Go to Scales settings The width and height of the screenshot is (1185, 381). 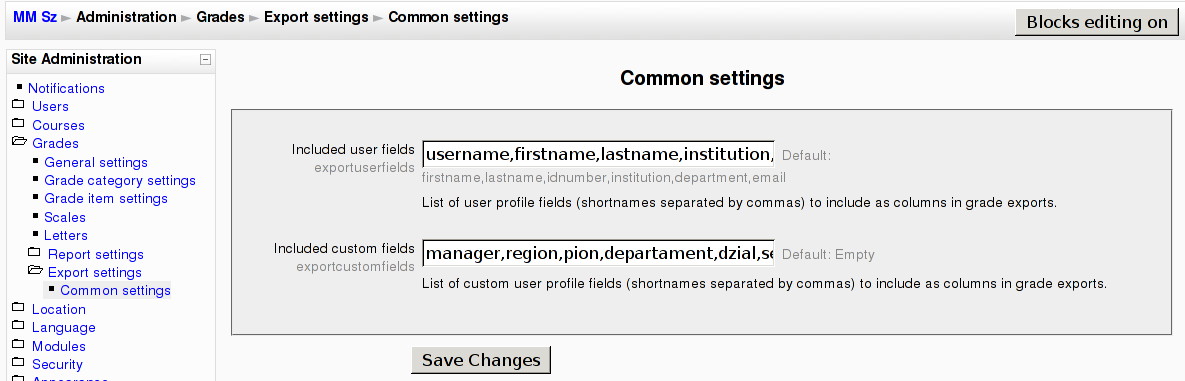click(x=65, y=218)
